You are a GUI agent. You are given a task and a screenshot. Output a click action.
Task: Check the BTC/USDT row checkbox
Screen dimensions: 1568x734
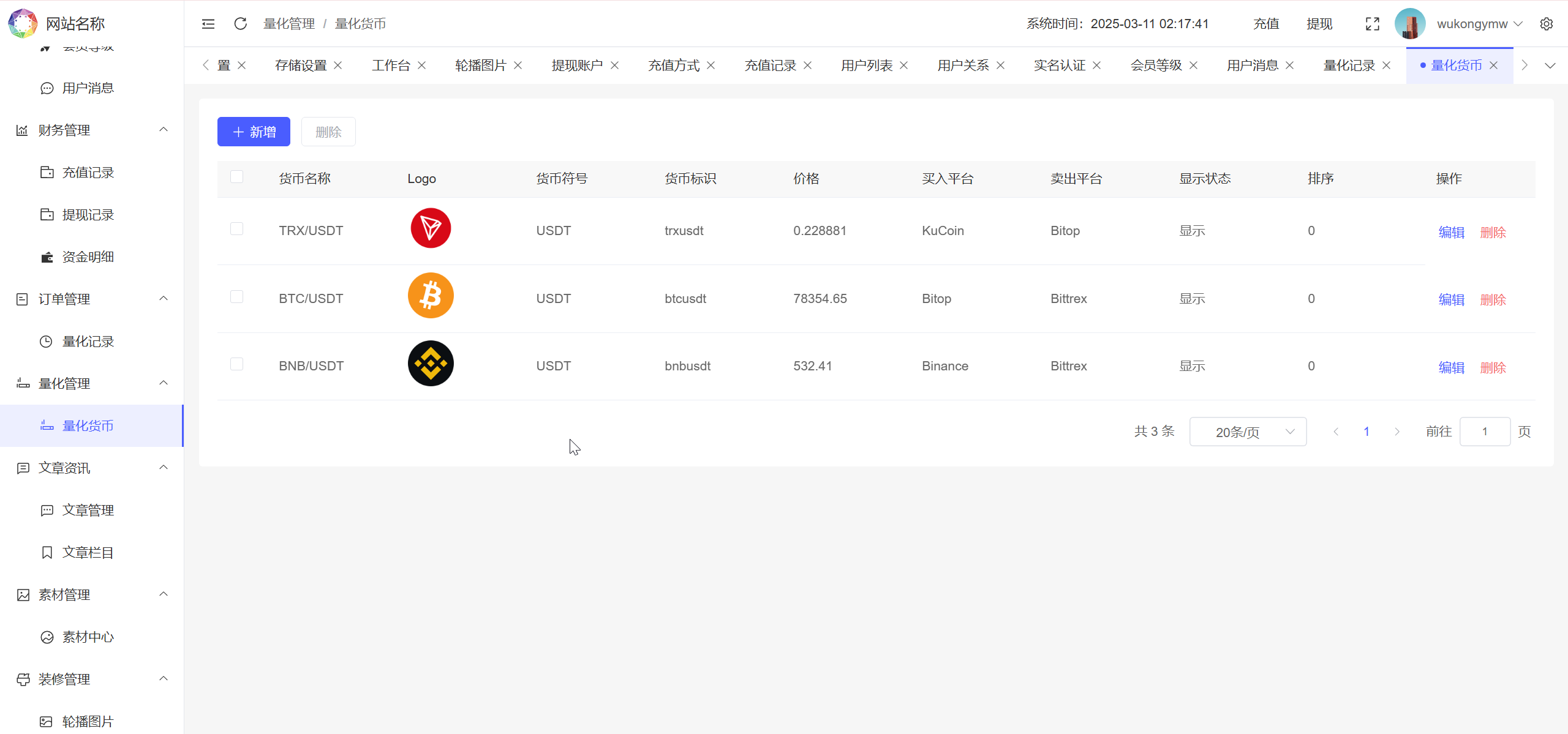pos(237,296)
